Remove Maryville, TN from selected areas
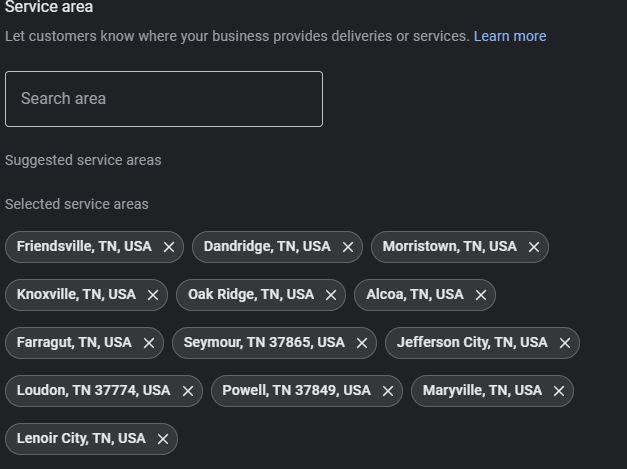The width and height of the screenshot is (627, 469). (x=559, y=391)
